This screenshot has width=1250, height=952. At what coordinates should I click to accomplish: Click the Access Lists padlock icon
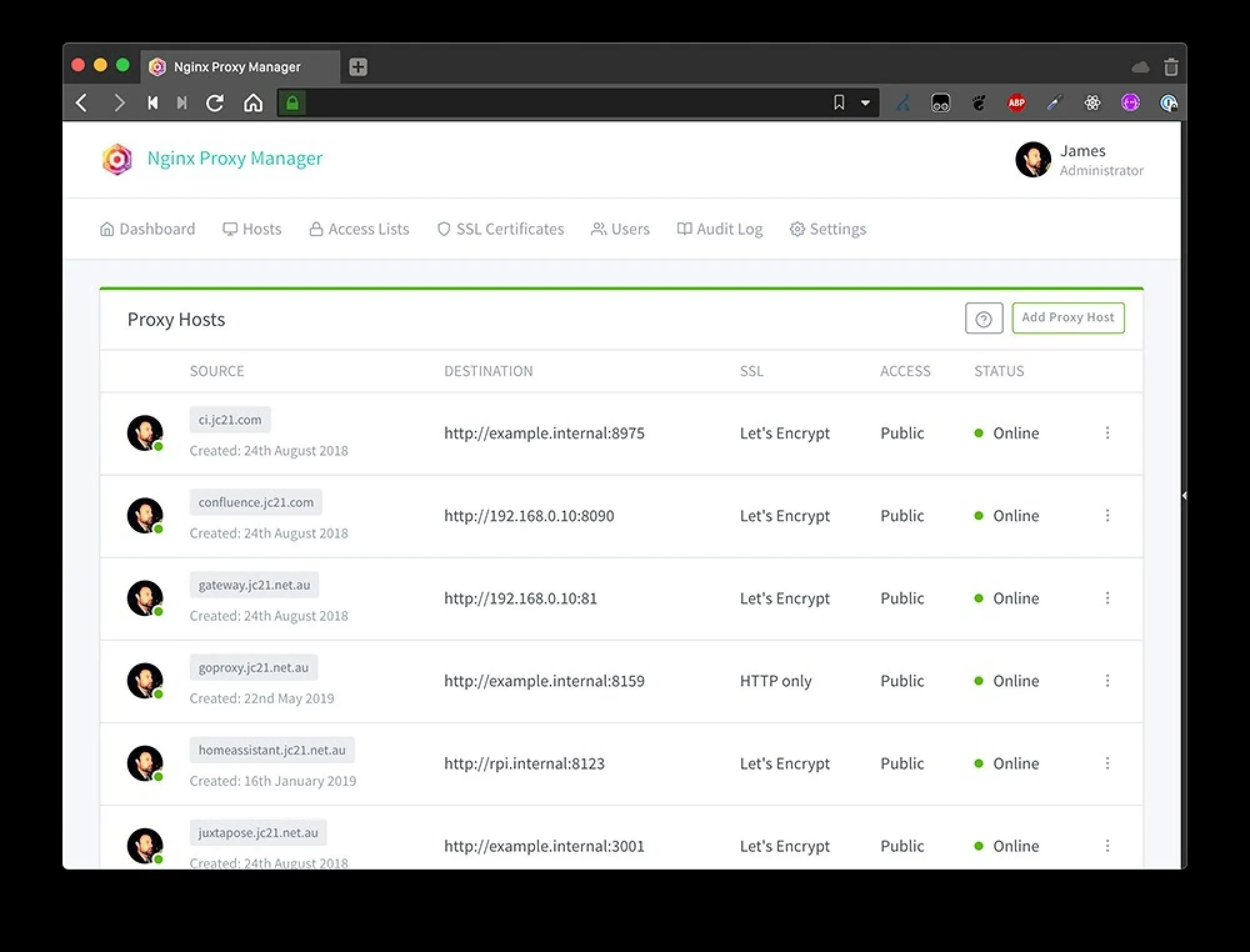(316, 229)
